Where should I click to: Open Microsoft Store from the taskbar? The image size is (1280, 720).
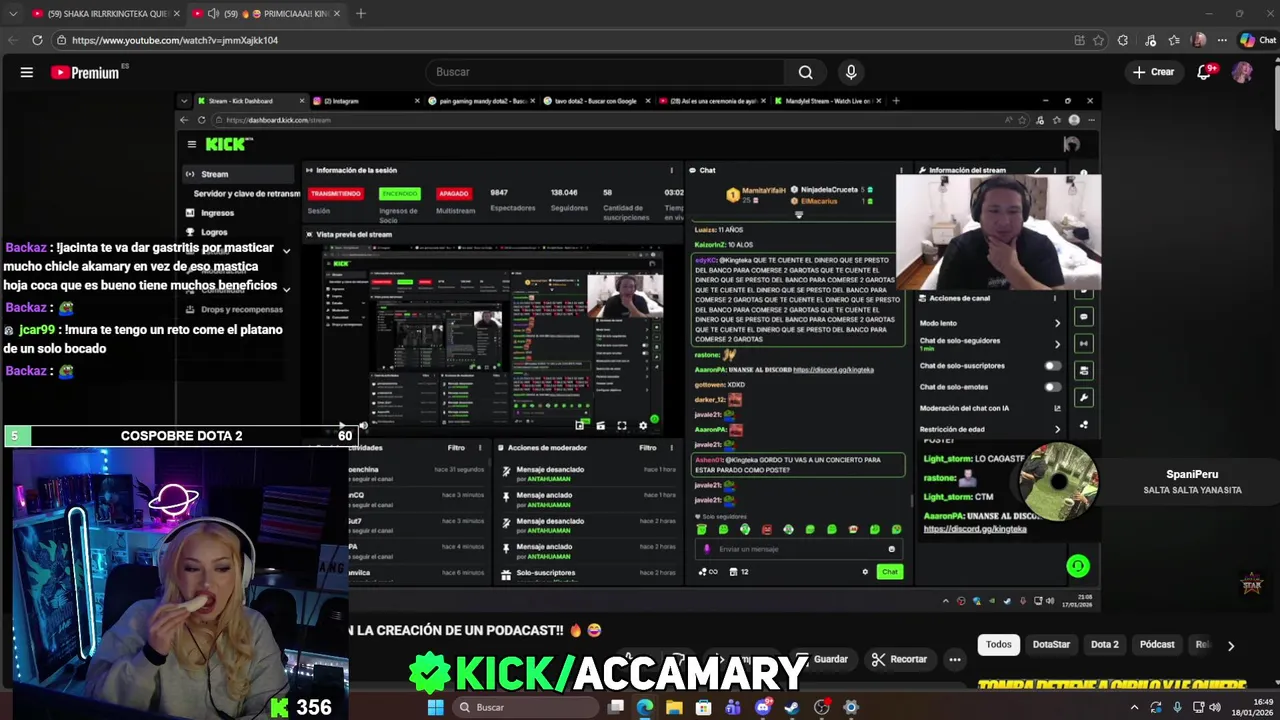point(703,707)
